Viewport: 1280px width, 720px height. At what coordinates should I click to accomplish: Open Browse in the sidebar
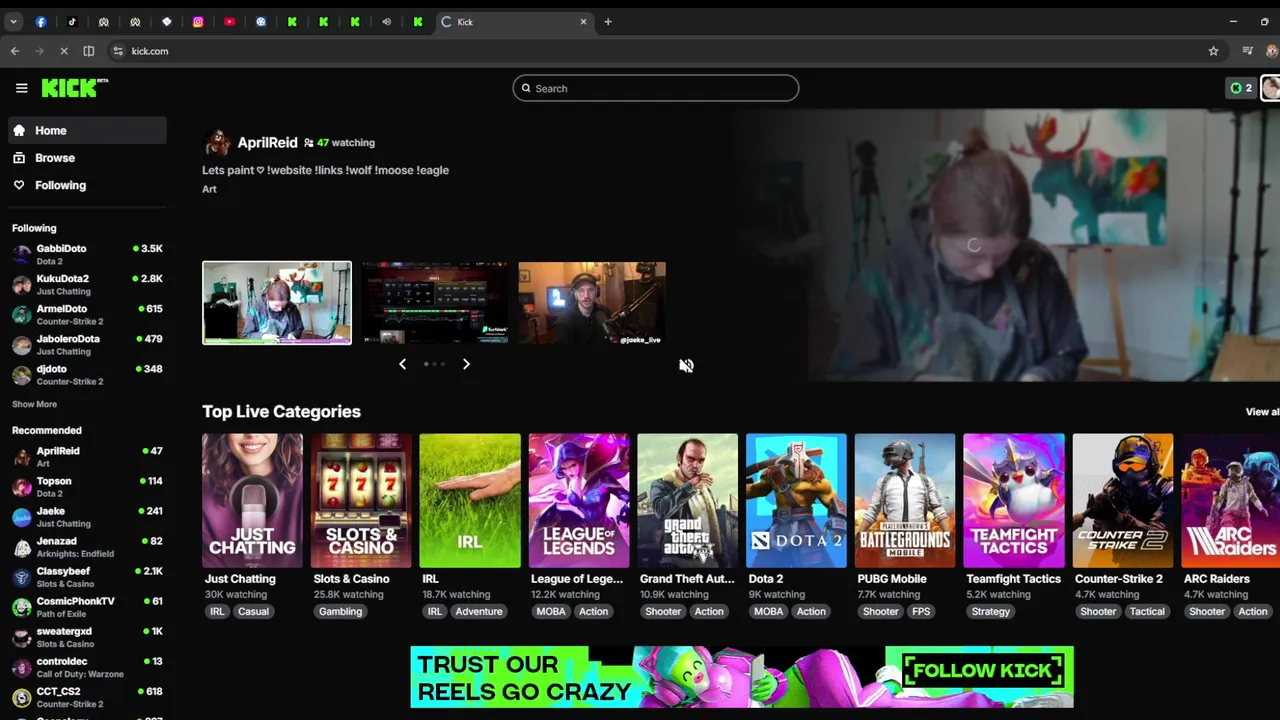pyautogui.click(x=86, y=158)
